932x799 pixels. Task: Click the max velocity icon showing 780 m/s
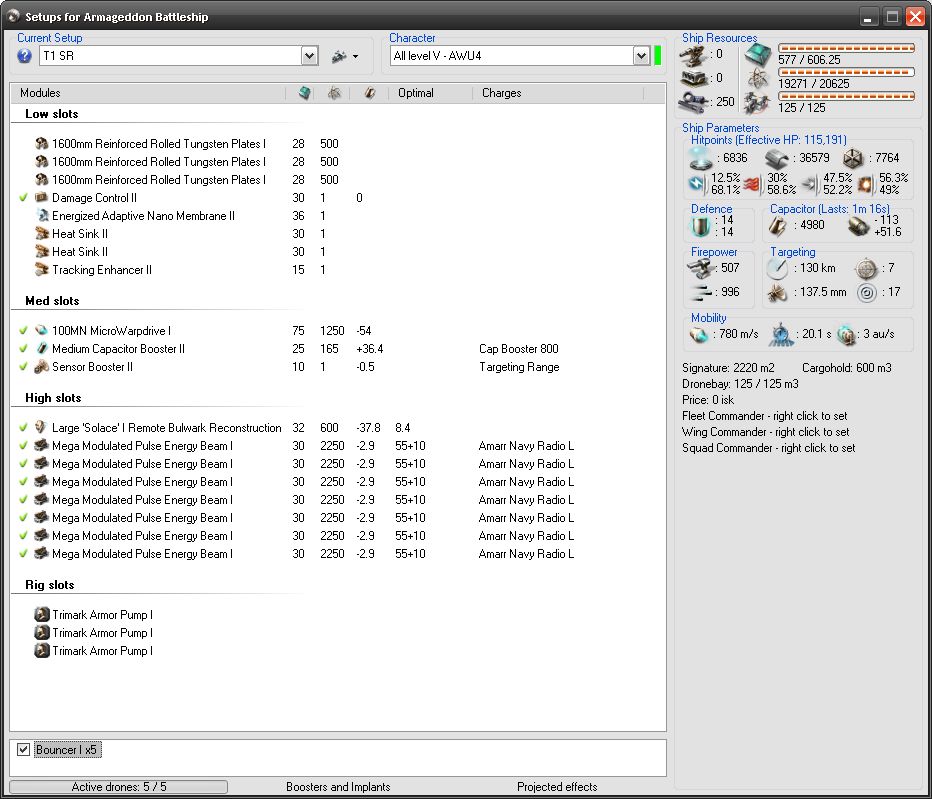click(x=700, y=335)
